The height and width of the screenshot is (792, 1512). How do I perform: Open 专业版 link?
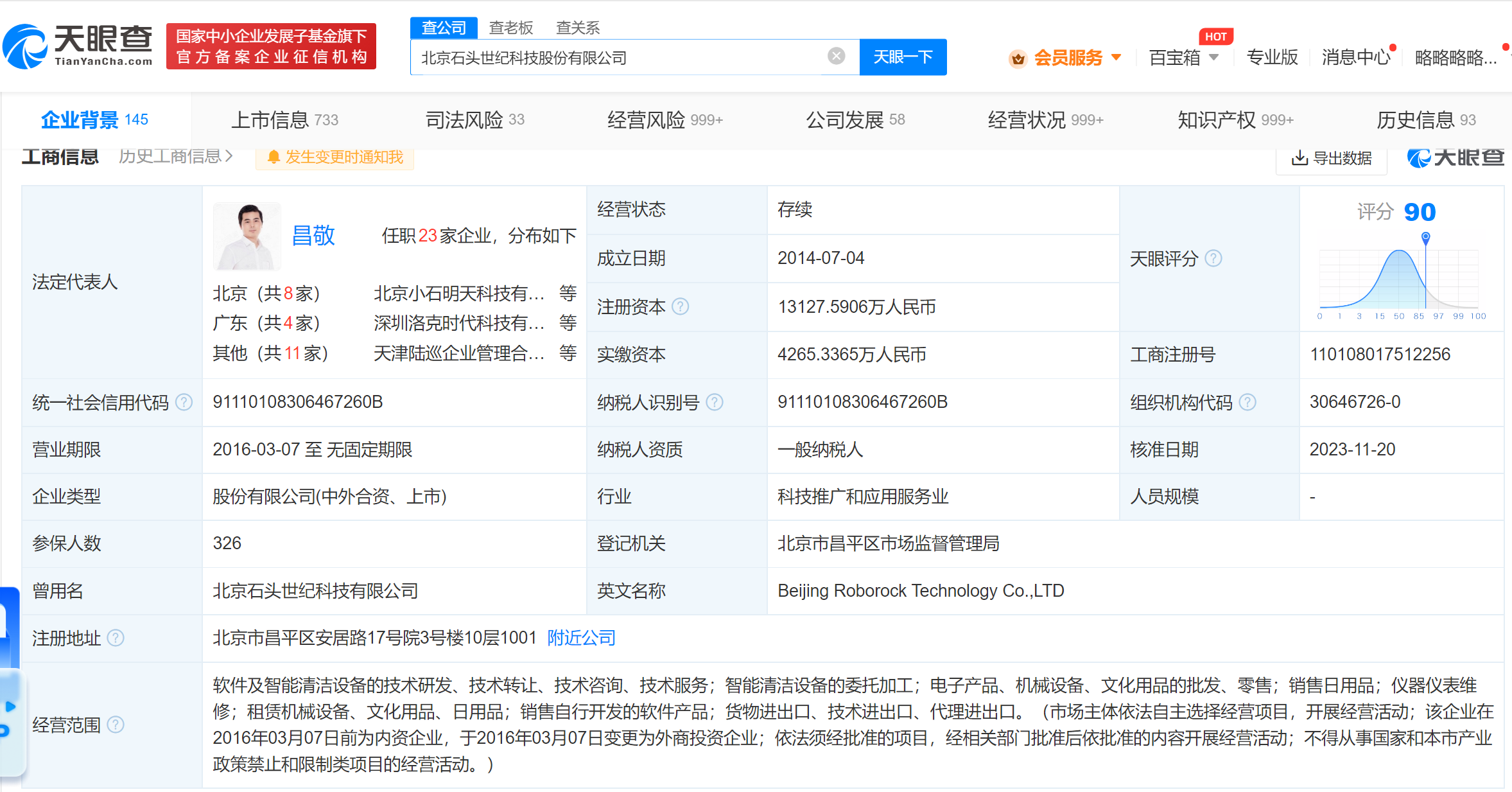pos(1272,57)
